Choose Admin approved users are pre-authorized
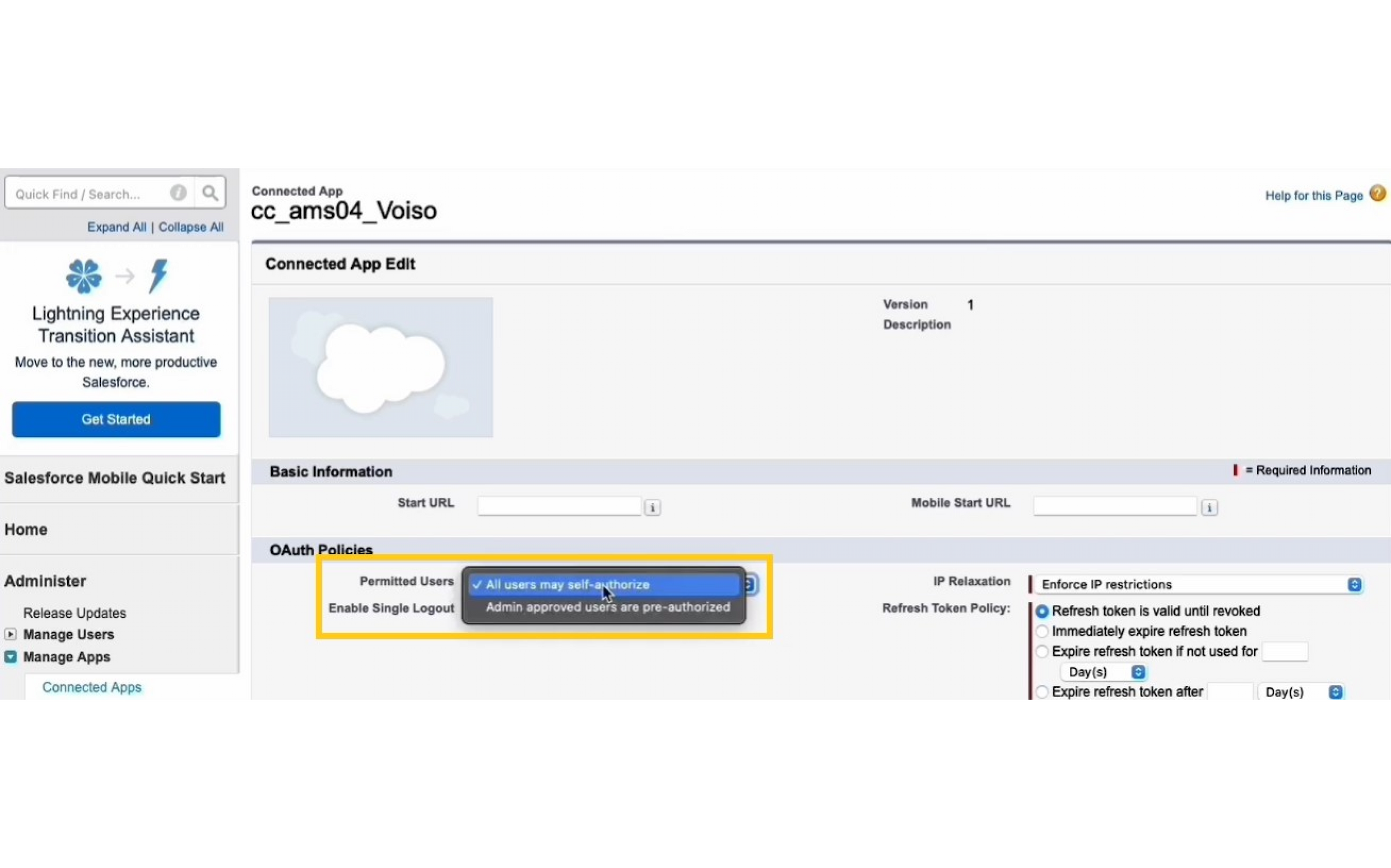The width and height of the screenshot is (1391, 868). (607, 607)
